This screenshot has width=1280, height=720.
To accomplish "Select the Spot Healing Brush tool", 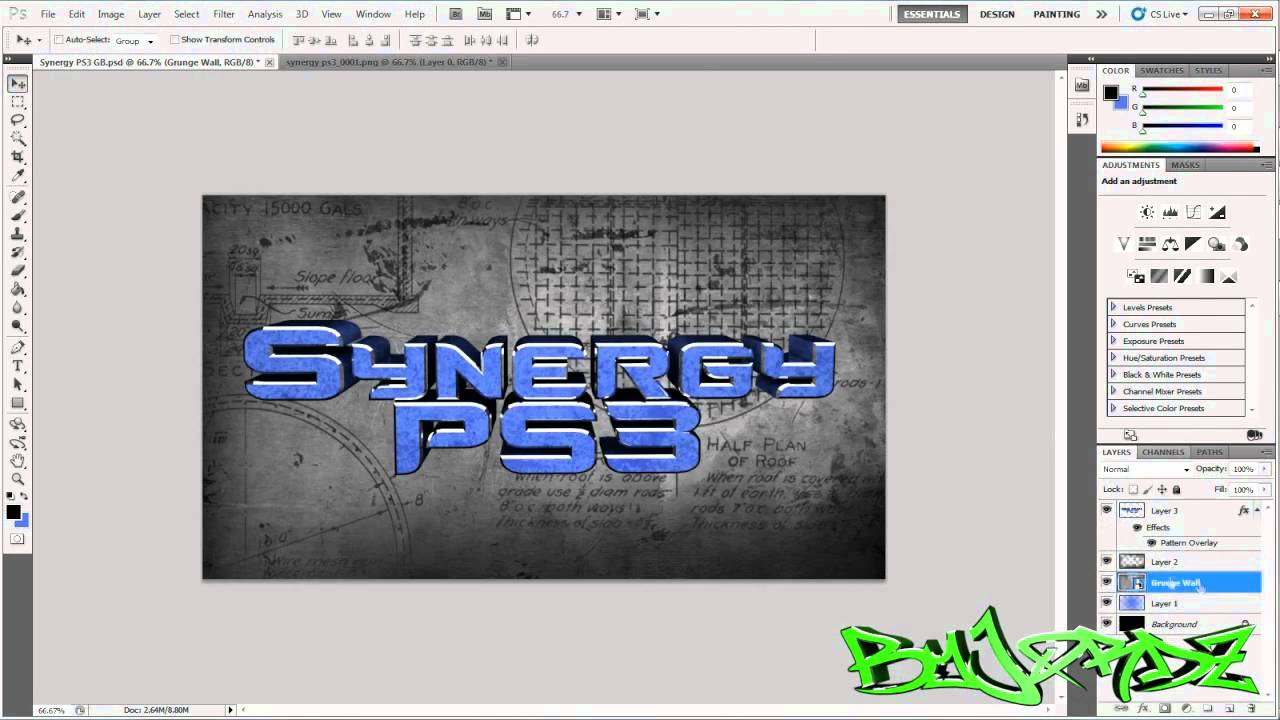I will tap(18, 197).
